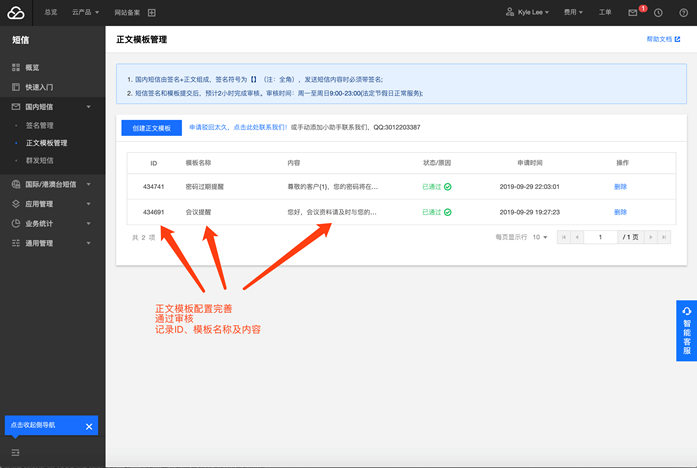Click the 通用管理 list icon

[x=16, y=243]
